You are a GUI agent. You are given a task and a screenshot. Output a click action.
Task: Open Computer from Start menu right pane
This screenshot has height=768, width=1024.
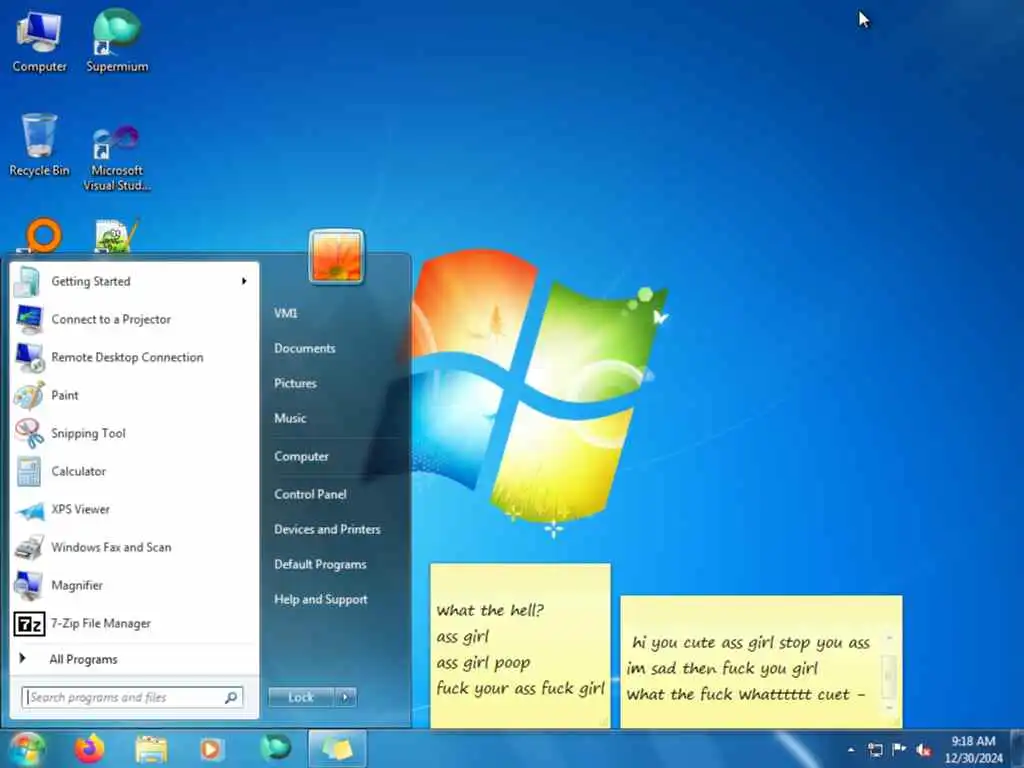click(x=301, y=456)
